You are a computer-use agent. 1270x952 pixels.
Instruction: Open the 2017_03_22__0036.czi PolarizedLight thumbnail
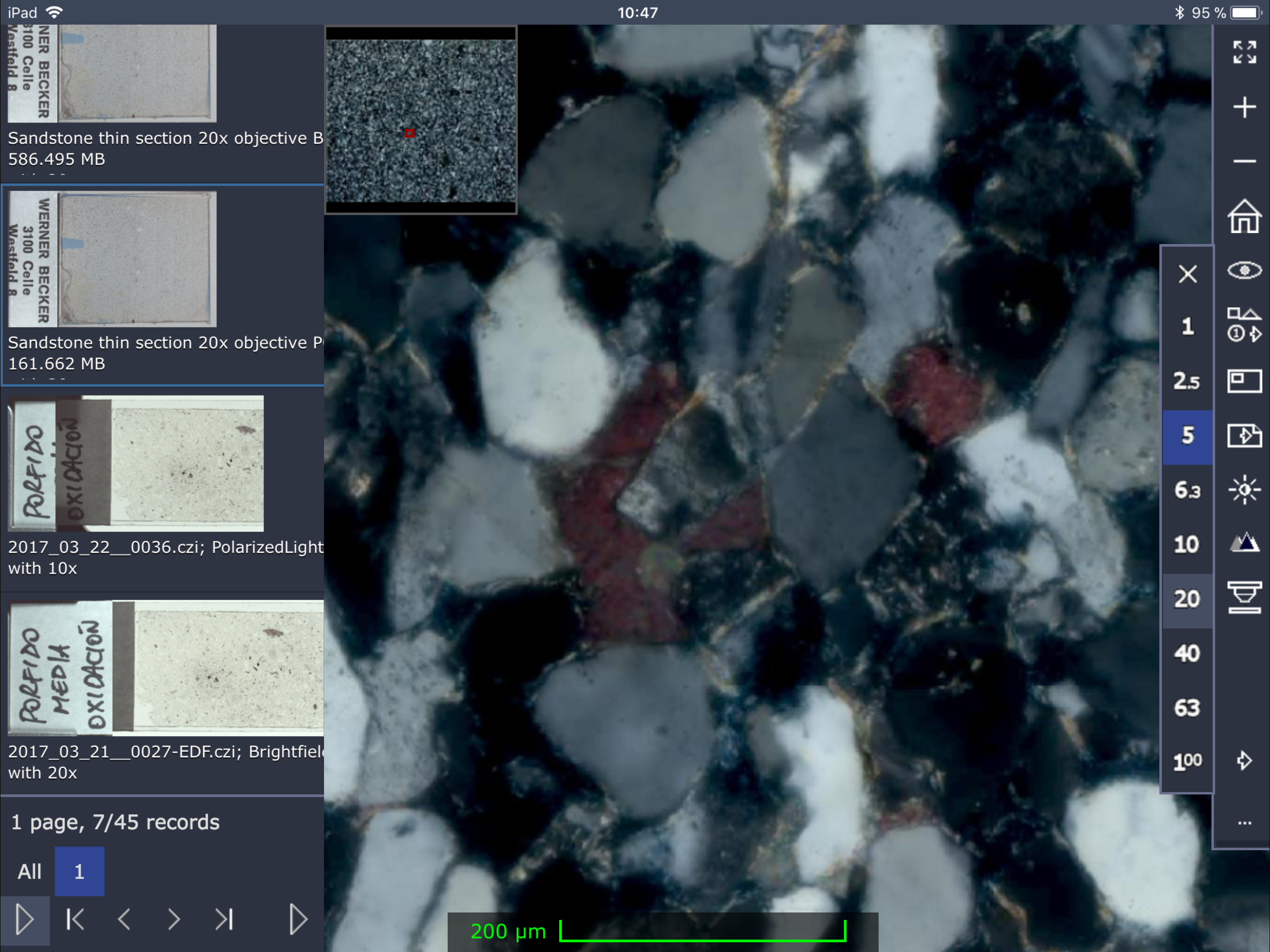[135, 463]
